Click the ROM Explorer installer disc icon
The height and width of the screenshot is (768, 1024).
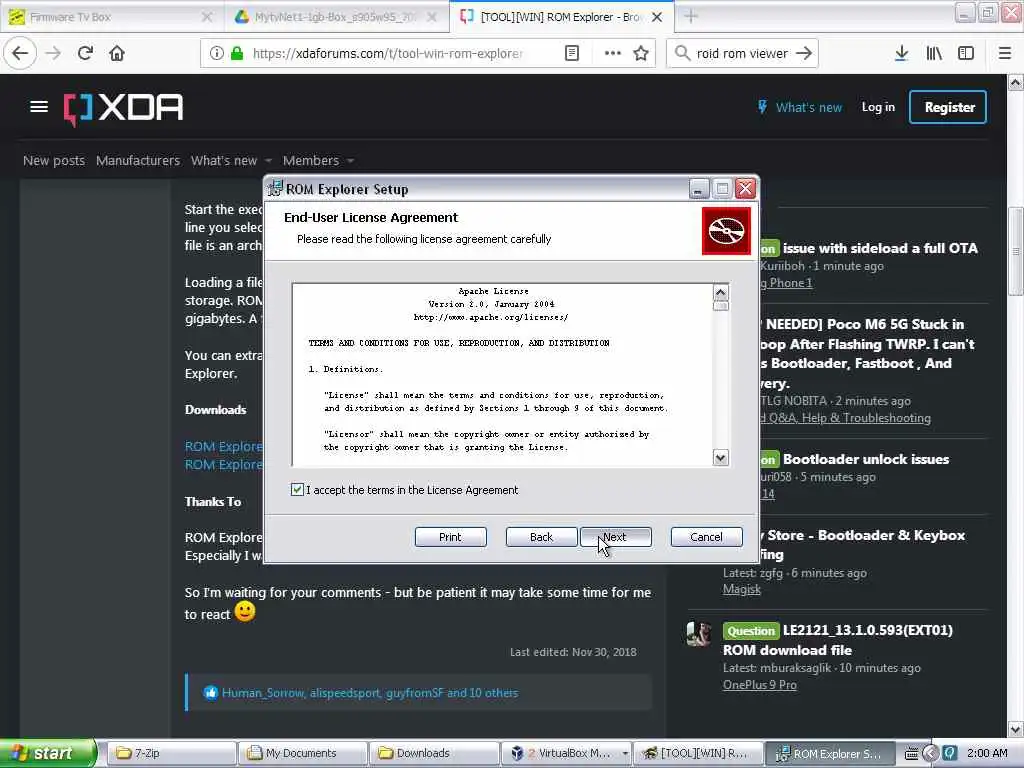pos(726,231)
